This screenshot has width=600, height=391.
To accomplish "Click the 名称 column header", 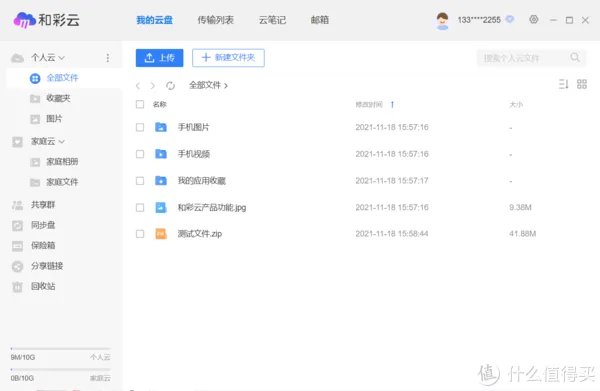I will click(160, 104).
